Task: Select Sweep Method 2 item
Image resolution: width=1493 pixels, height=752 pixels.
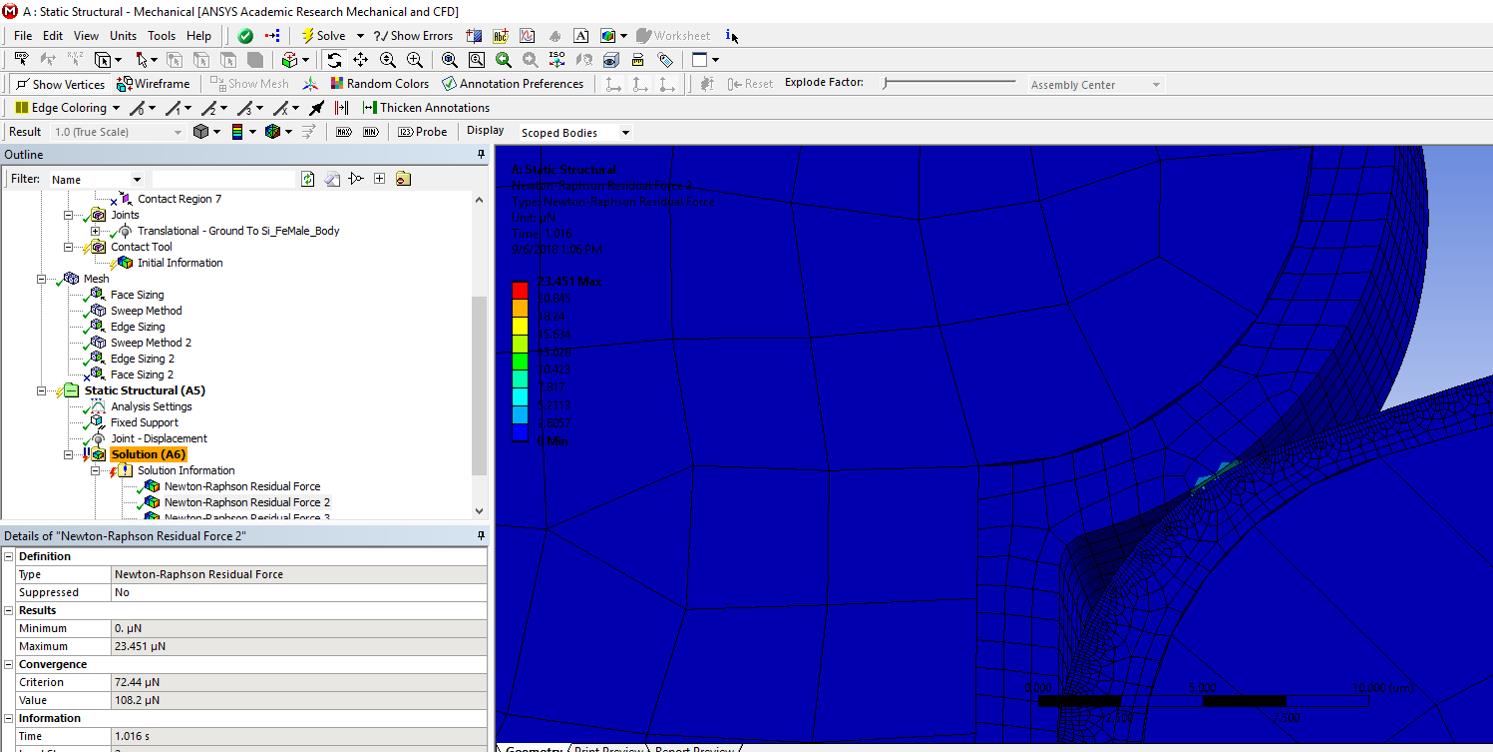Action: pos(151,343)
